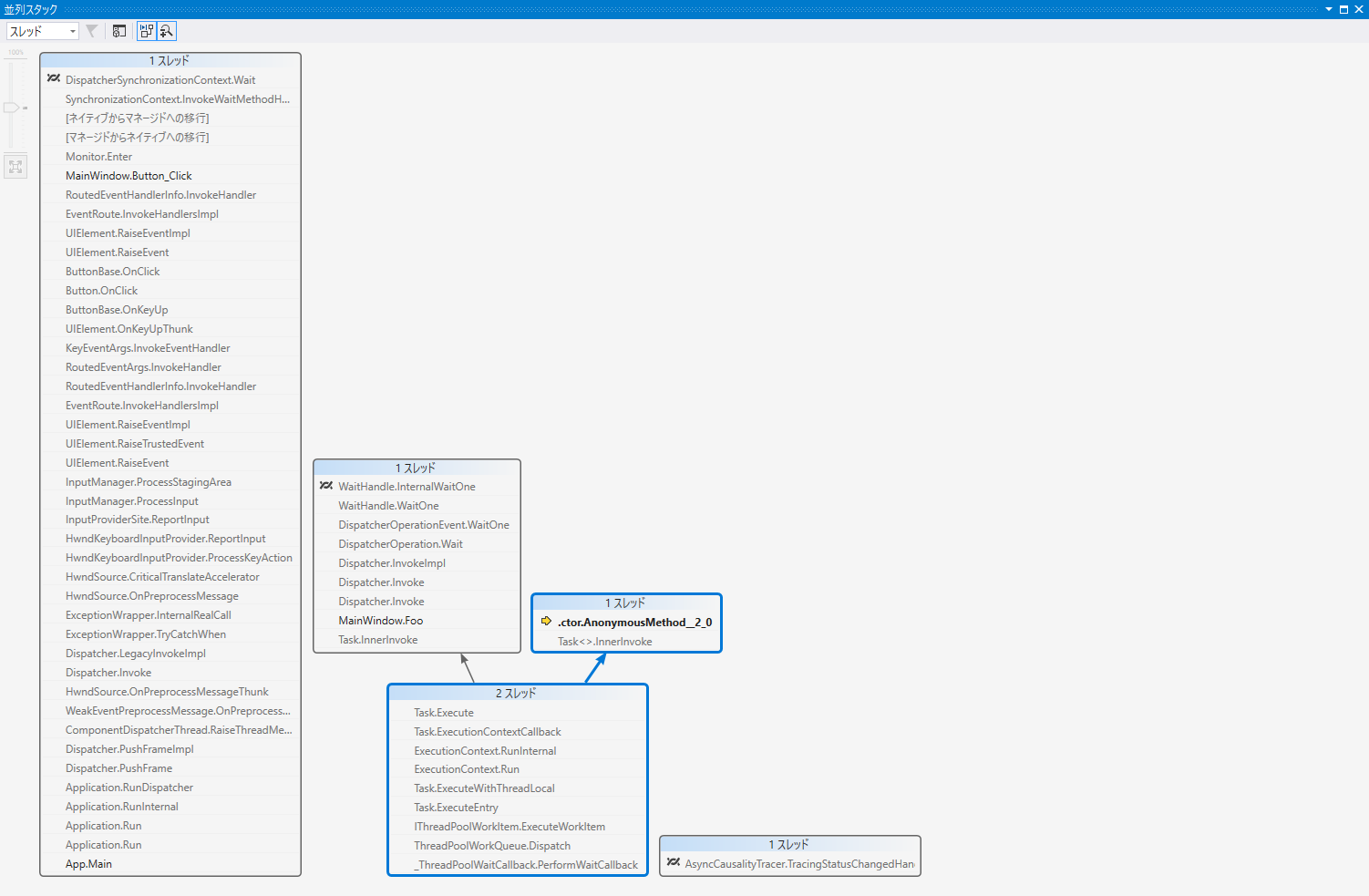Click the 並列スタック window title

pyautogui.click(x=31, y=9)
